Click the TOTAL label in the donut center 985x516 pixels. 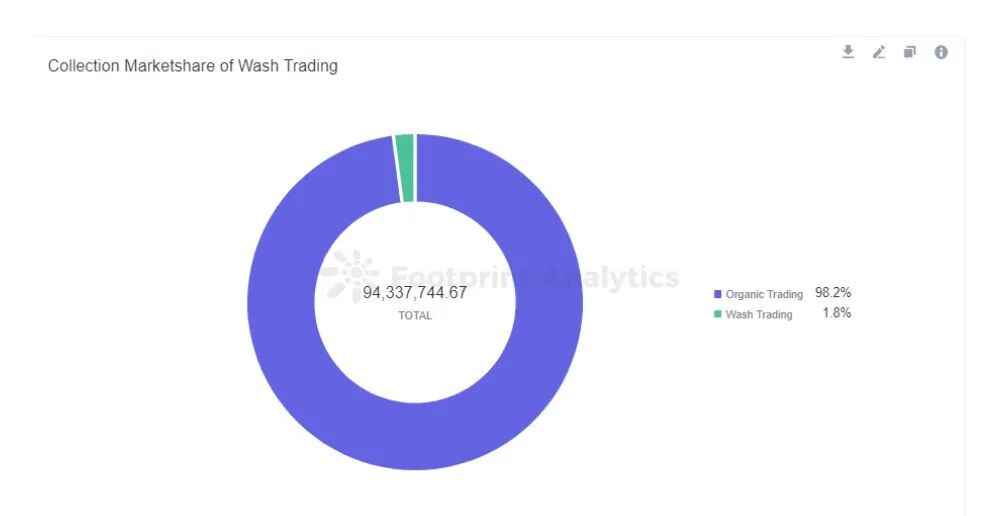point(415,316)
